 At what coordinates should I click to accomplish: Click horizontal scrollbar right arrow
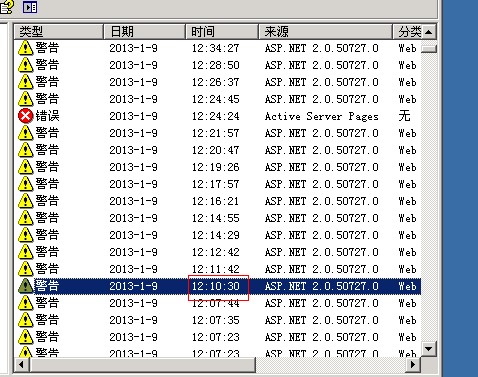tap(413, 364)
